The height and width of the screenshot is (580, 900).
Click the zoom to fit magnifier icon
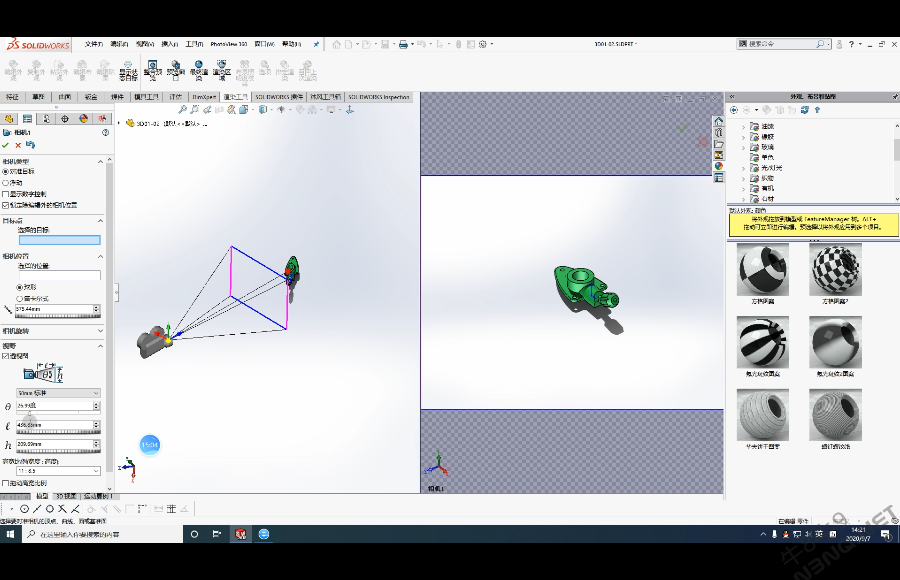click(182, 109)
